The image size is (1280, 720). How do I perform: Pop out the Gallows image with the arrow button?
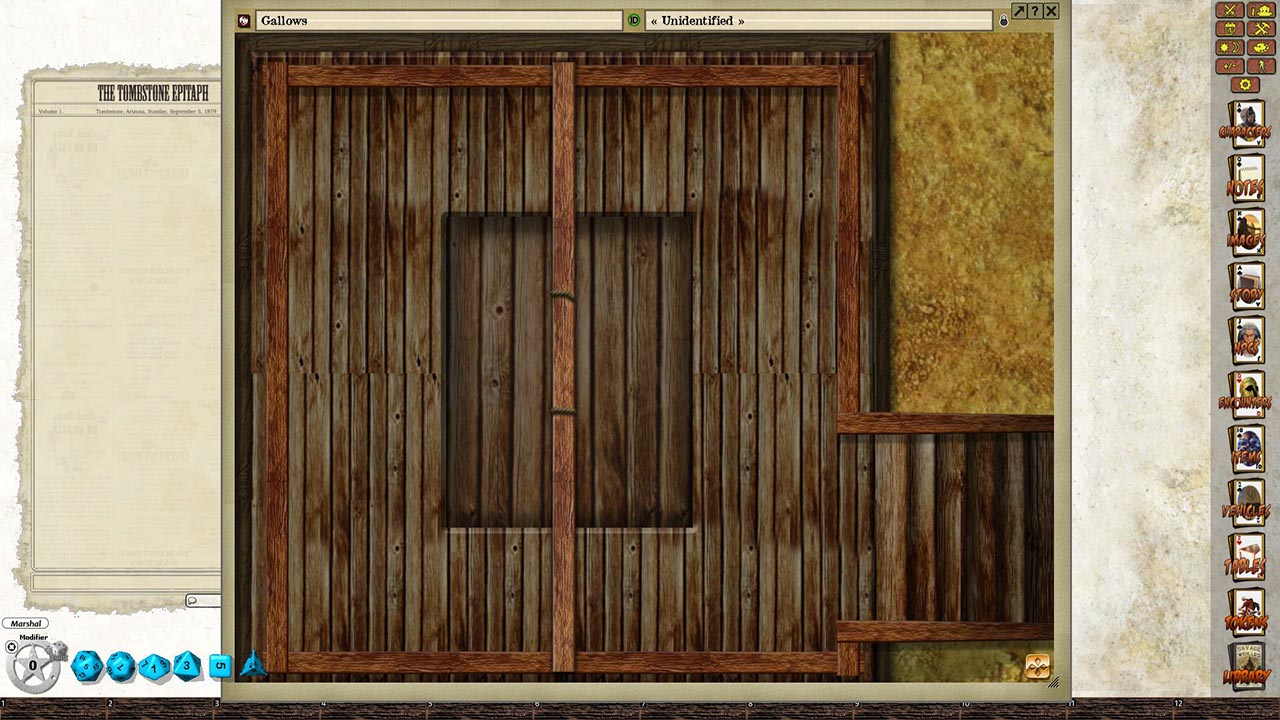1018,10
